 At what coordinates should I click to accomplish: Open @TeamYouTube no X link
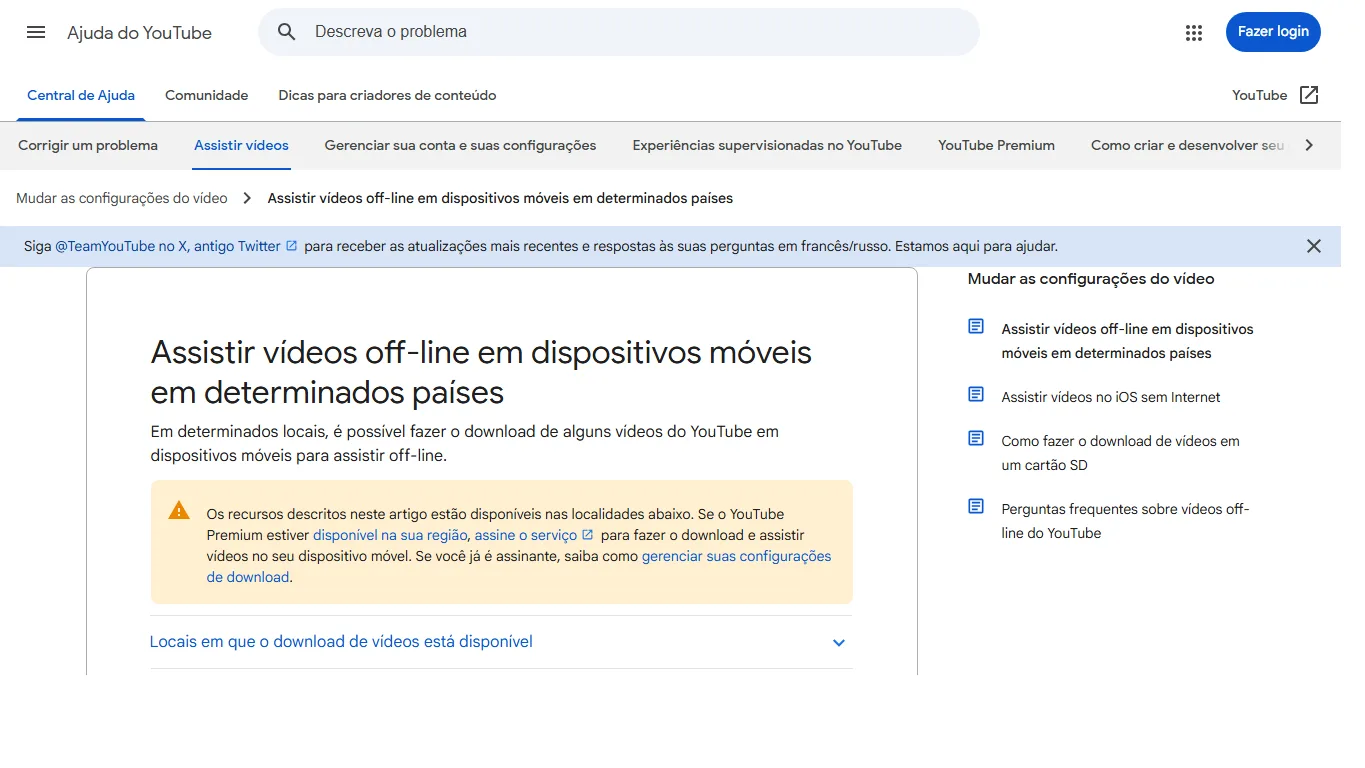tap(168, 246)
